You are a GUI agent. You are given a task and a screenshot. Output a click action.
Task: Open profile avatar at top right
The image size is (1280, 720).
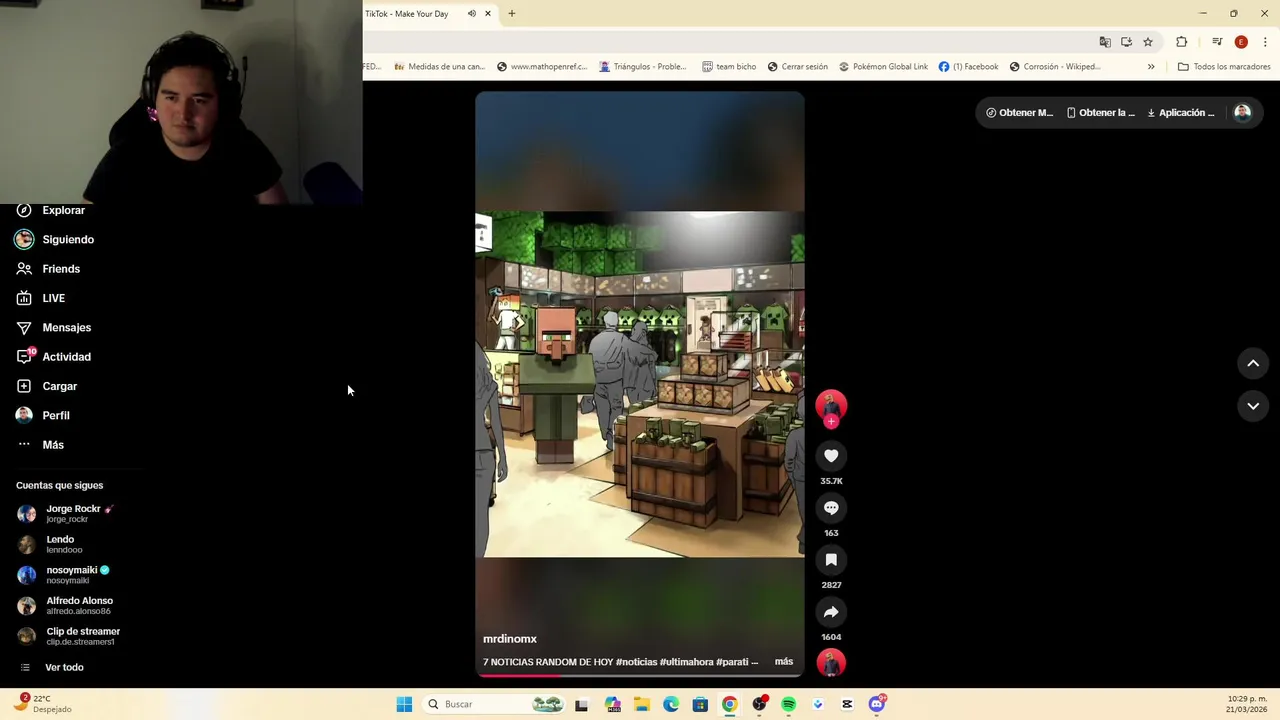[x=1242, y=113]
